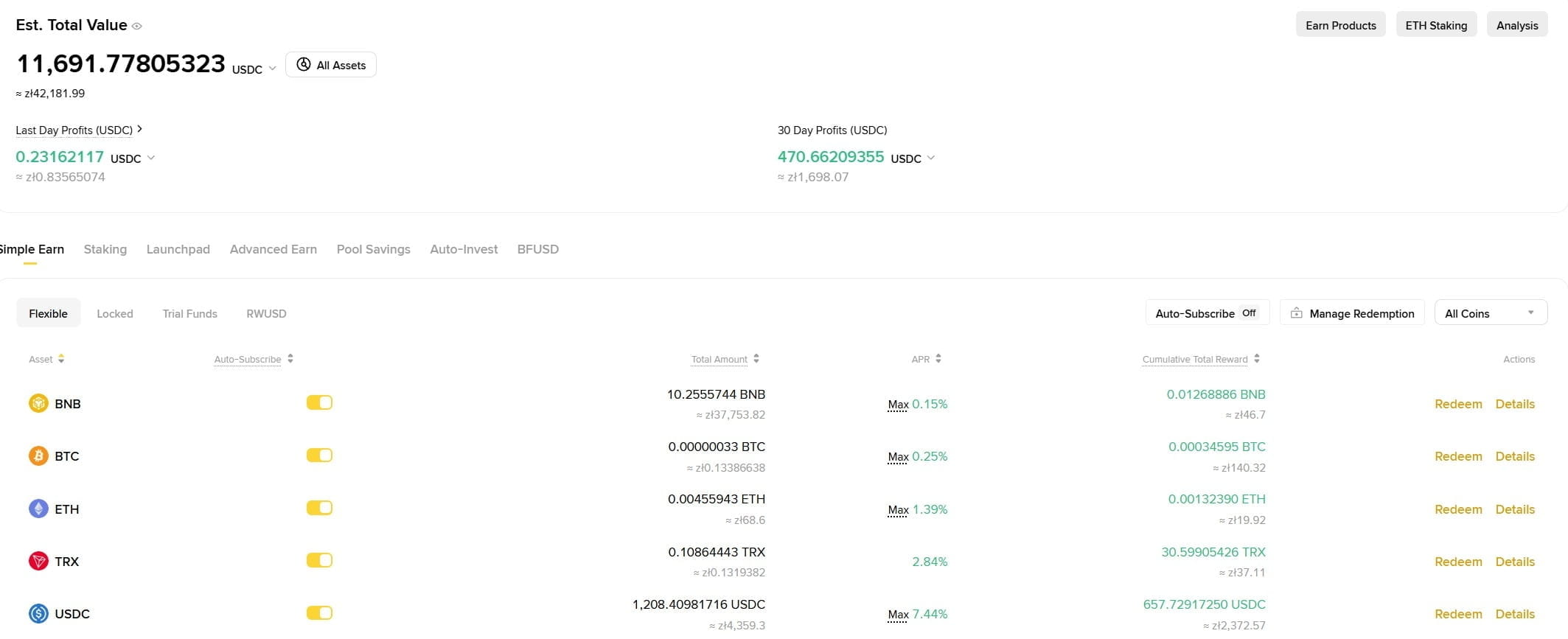
Task: View Details for ETH
Action: (1515, 509)
